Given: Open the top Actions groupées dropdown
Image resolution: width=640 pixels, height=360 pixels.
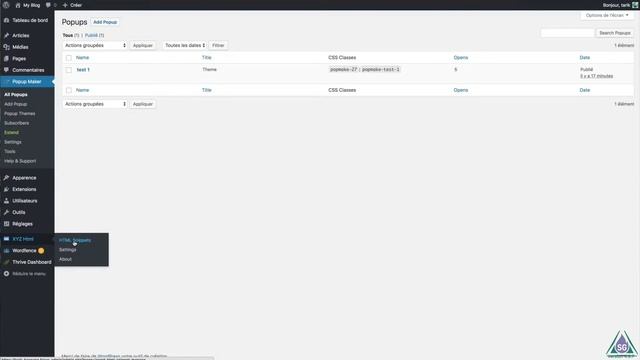Looking at the screenshot, I should click(x=95, y=45).
